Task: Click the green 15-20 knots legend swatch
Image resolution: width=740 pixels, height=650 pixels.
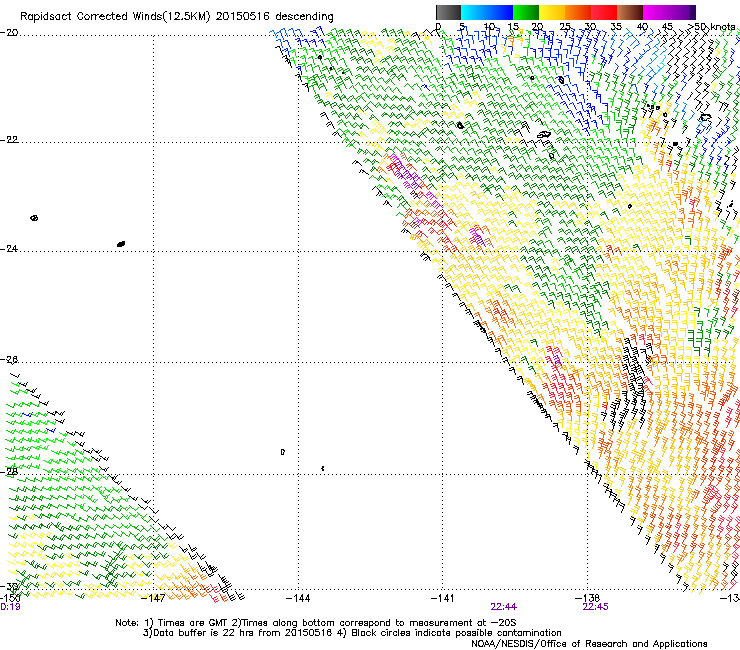Action: 526,12
